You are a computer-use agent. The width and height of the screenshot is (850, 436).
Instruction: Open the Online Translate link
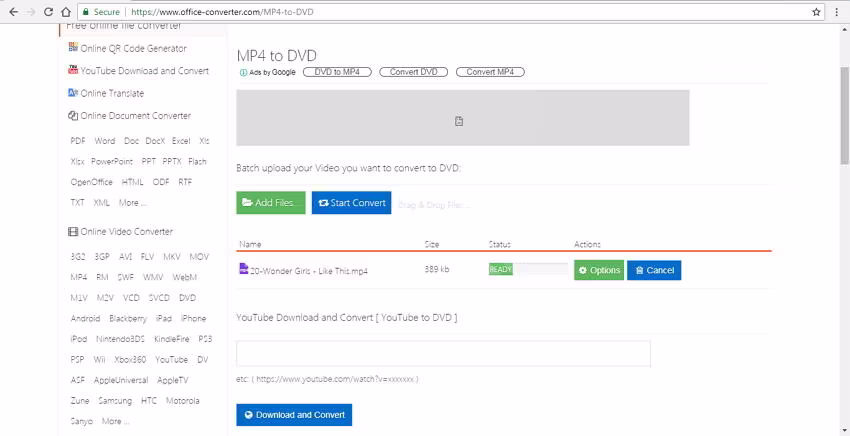112,93
